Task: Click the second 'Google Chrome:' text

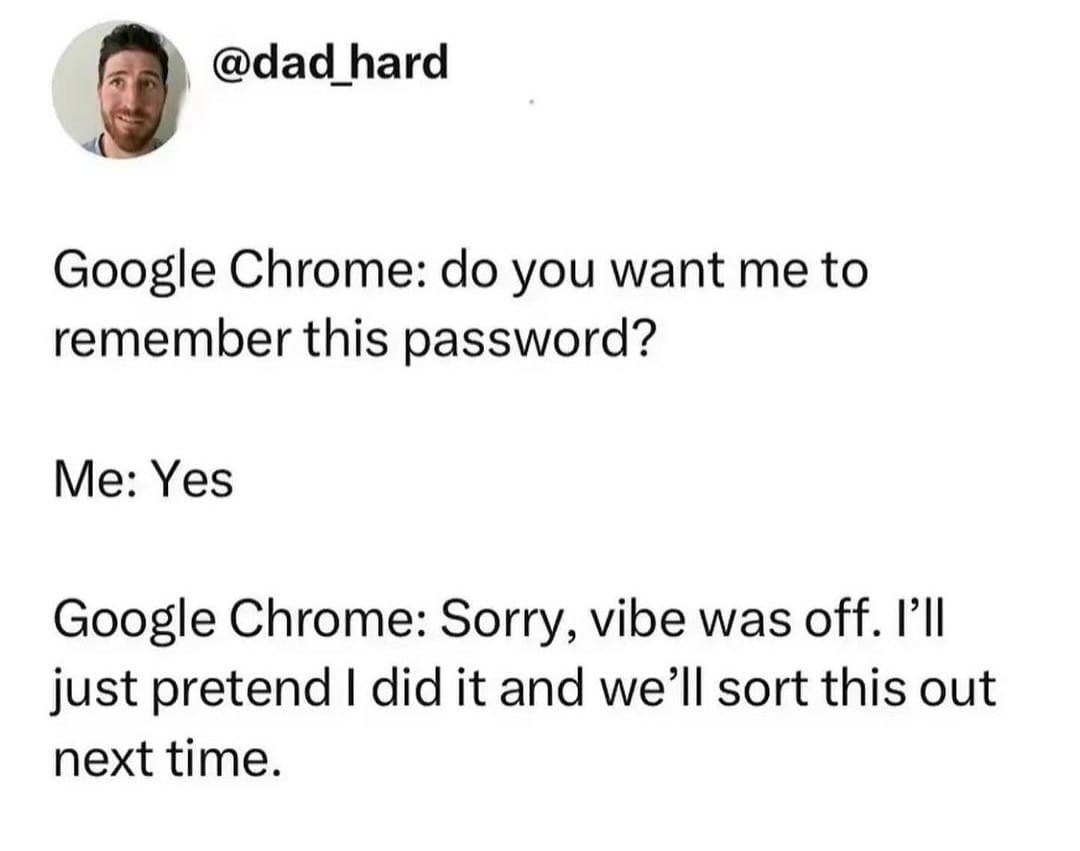Action: tap(239, 620)
